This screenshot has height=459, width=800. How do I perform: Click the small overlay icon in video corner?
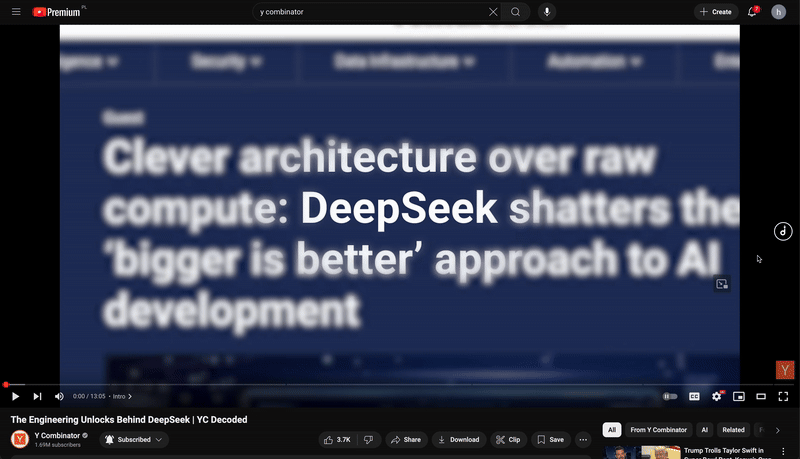[721, 284]
